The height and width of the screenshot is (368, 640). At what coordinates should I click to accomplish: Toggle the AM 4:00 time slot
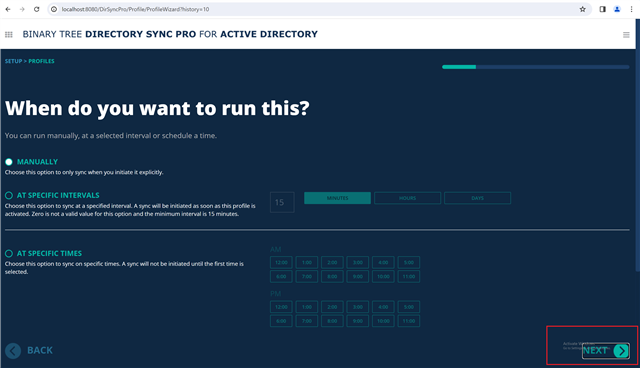click(x=383, y=262)
